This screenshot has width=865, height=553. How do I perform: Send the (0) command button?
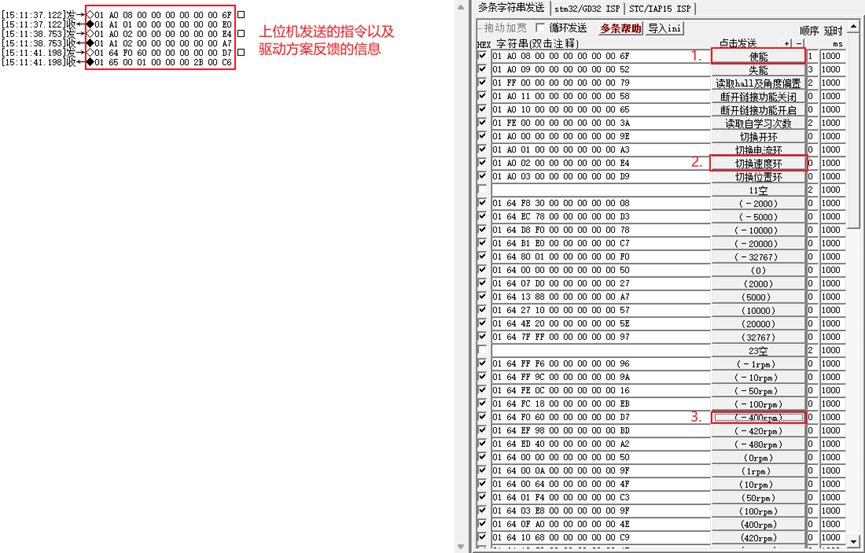[758, 270]
